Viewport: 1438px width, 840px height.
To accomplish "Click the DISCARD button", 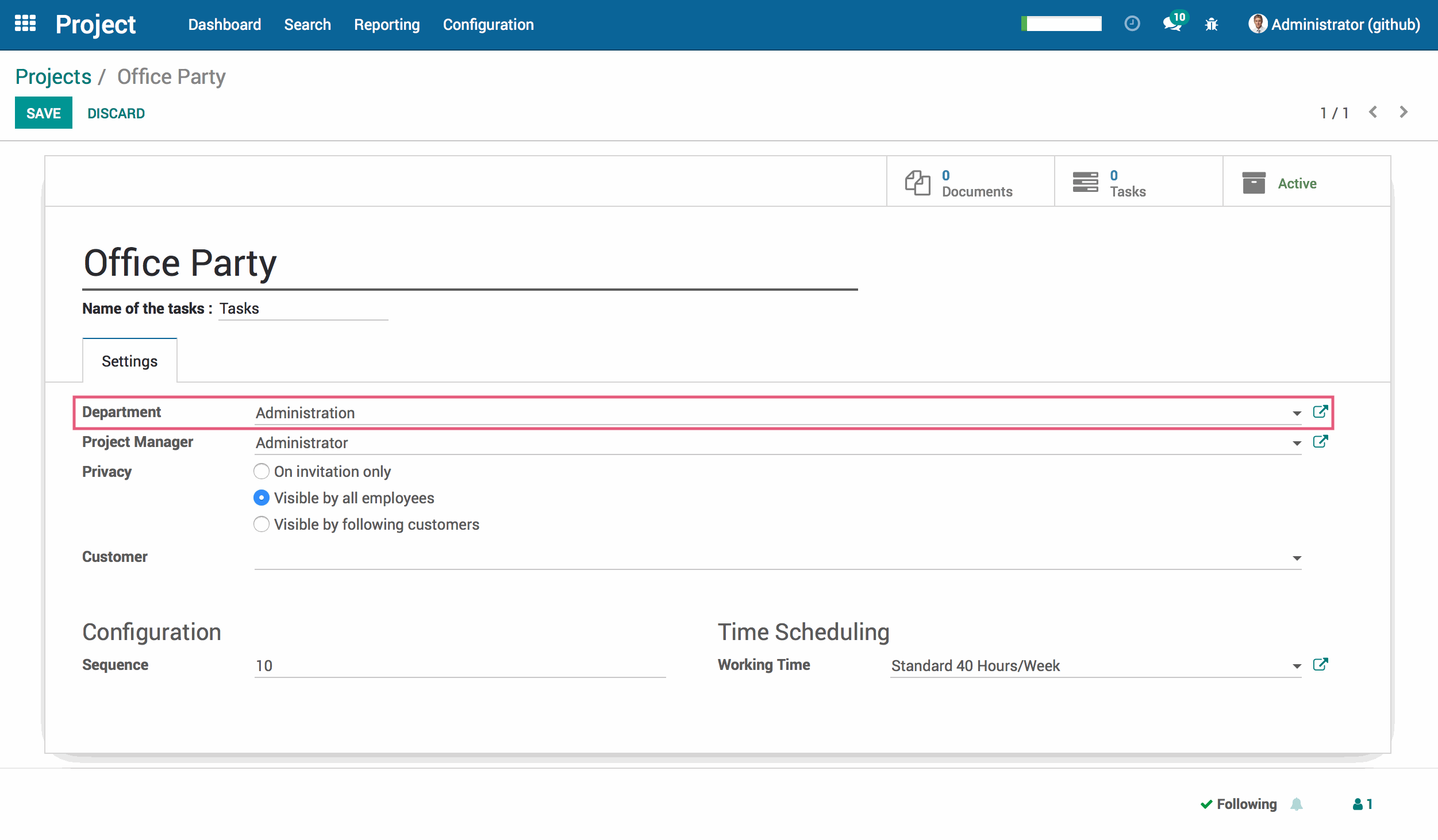I will point(116,113).
